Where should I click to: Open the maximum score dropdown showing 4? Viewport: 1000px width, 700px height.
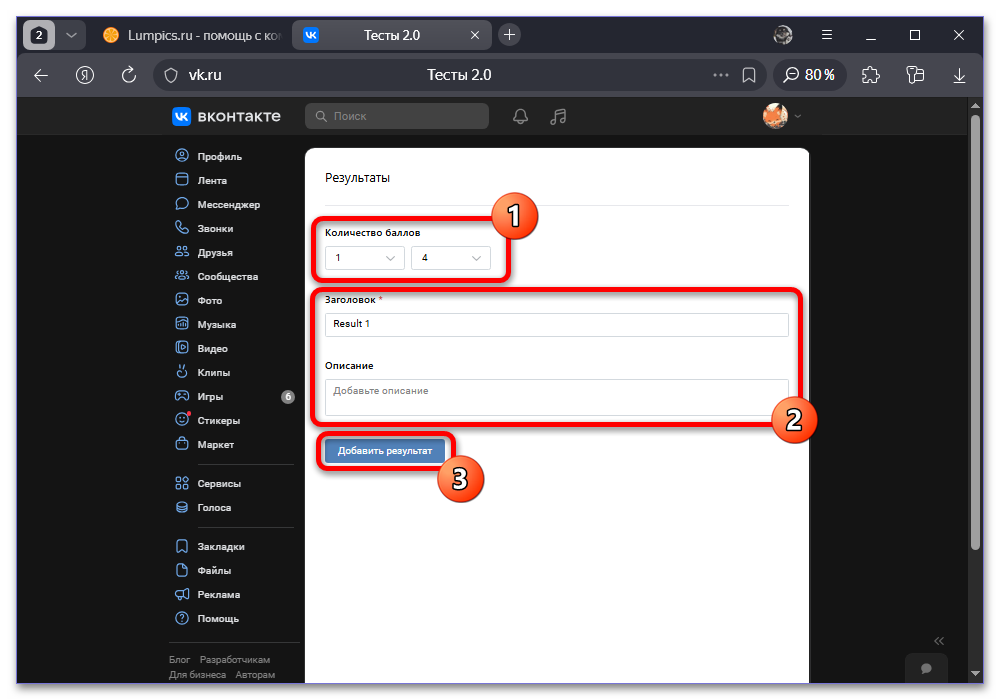coord(451,258)
